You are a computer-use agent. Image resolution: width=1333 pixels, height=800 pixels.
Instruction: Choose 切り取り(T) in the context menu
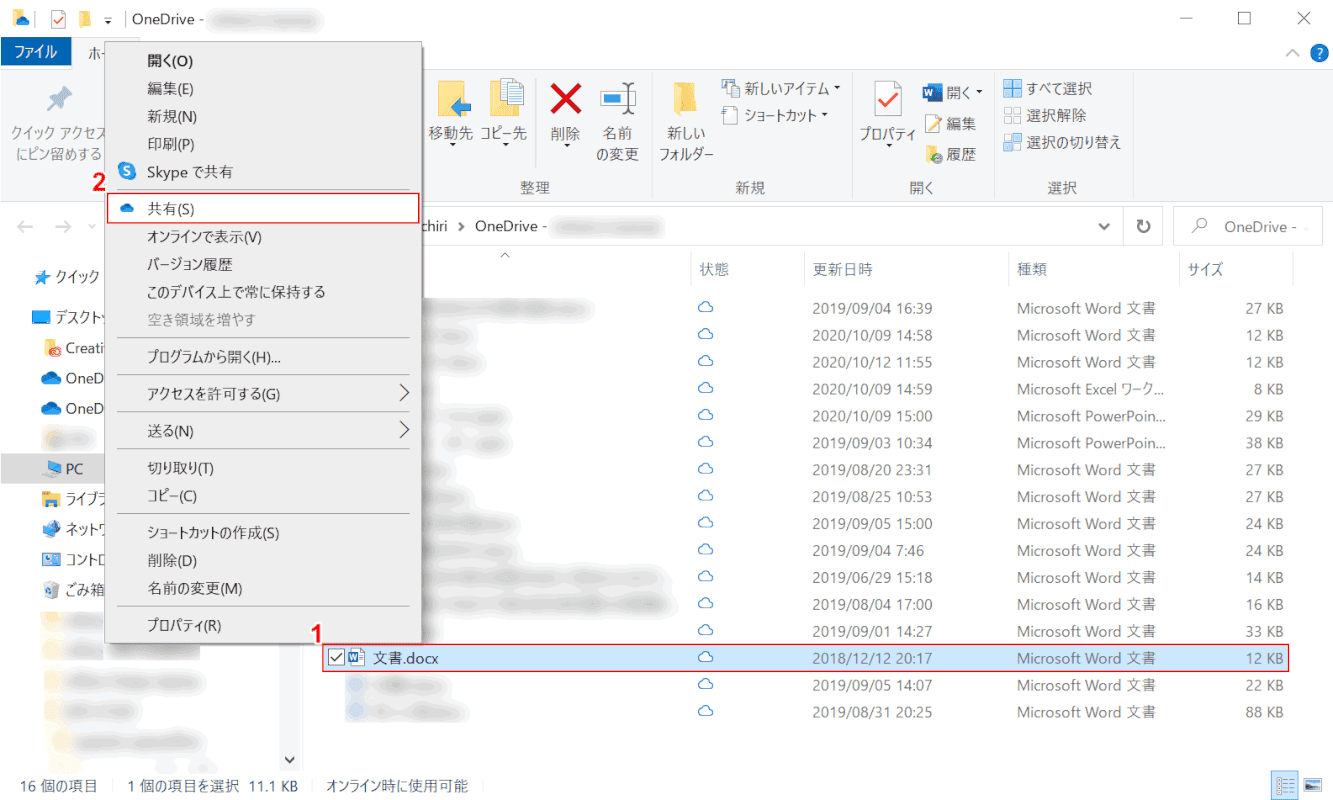pyautogui.click(x=180, y=468)
